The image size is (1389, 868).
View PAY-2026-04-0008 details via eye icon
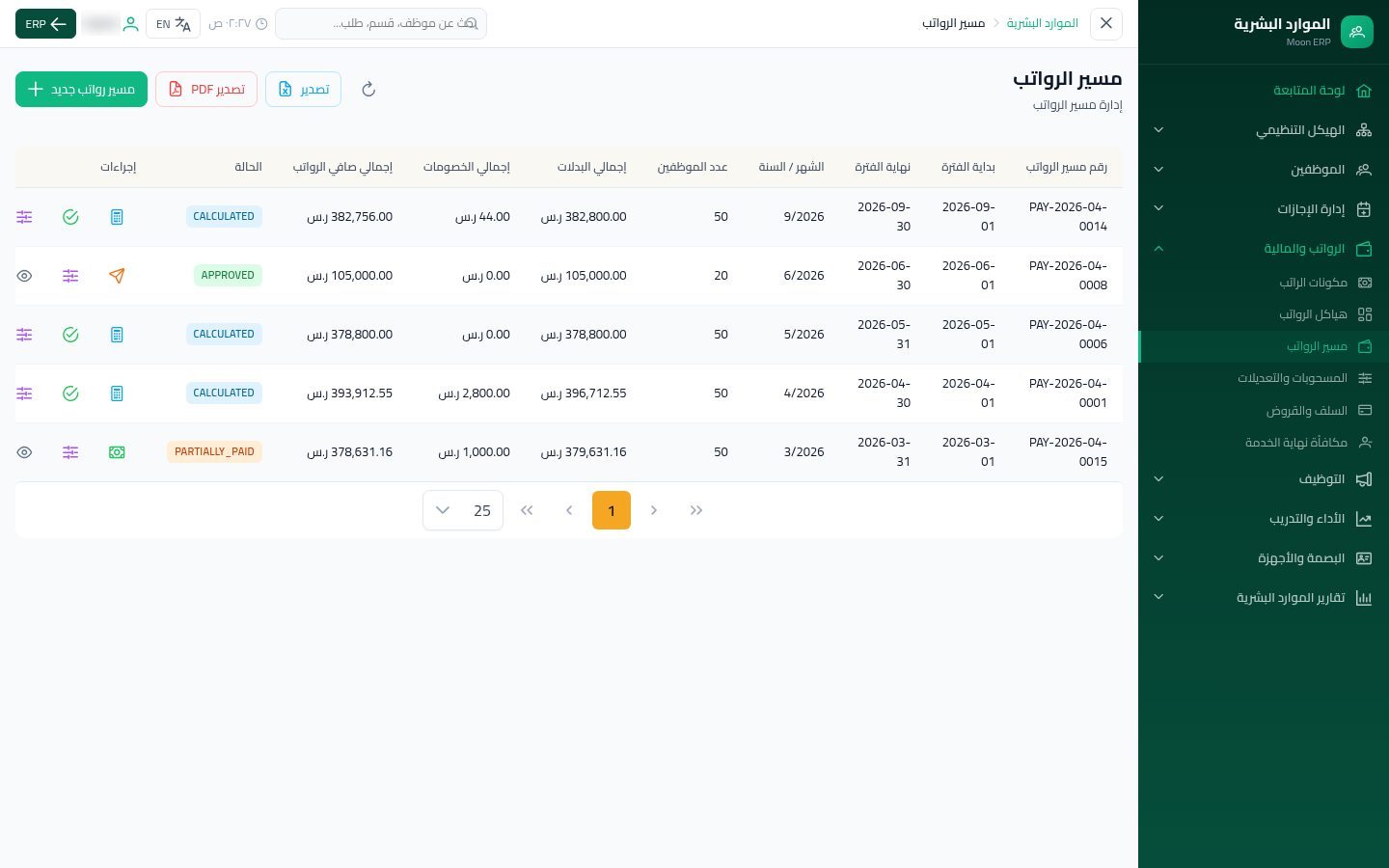[x=24, y=276]
